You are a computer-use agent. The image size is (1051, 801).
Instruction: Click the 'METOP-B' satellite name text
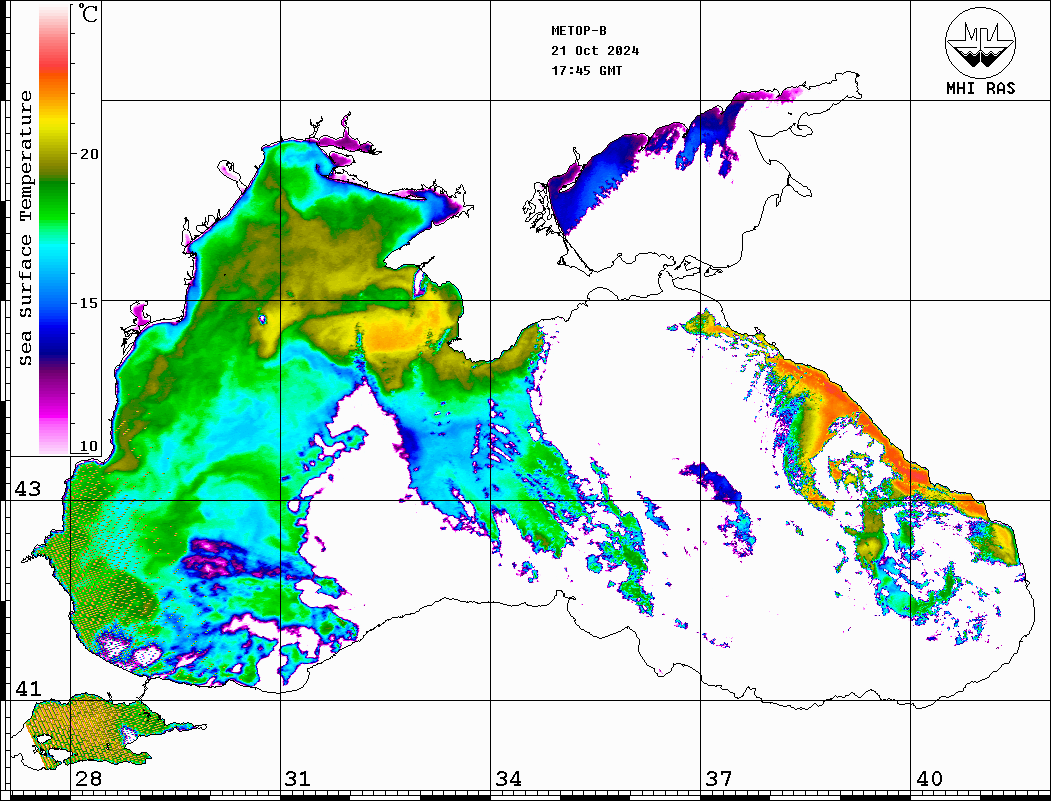[579, 30]
